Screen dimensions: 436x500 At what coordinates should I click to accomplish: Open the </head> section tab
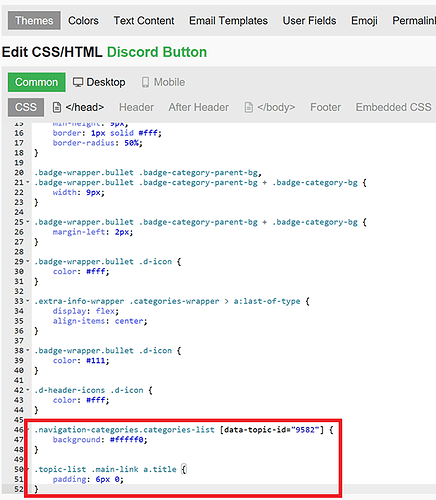coord(78,107)
